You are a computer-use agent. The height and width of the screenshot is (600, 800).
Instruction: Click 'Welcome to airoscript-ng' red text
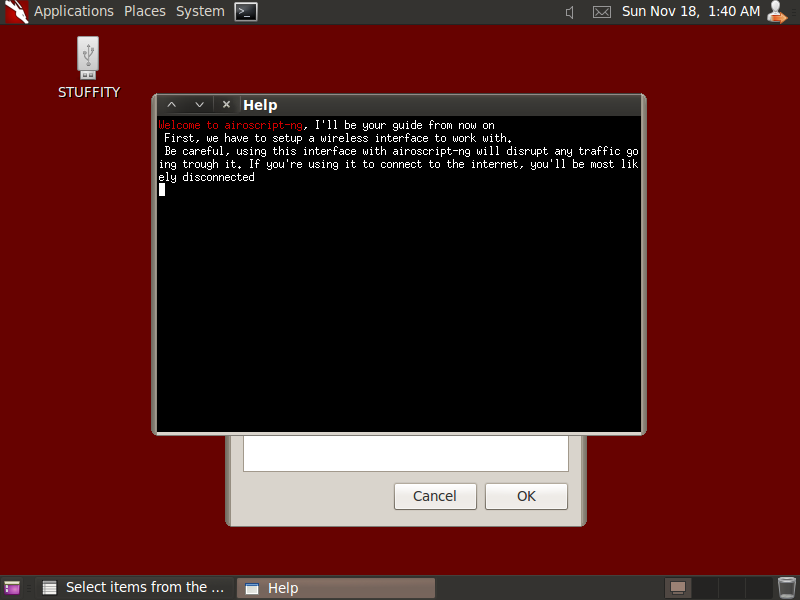231,125
